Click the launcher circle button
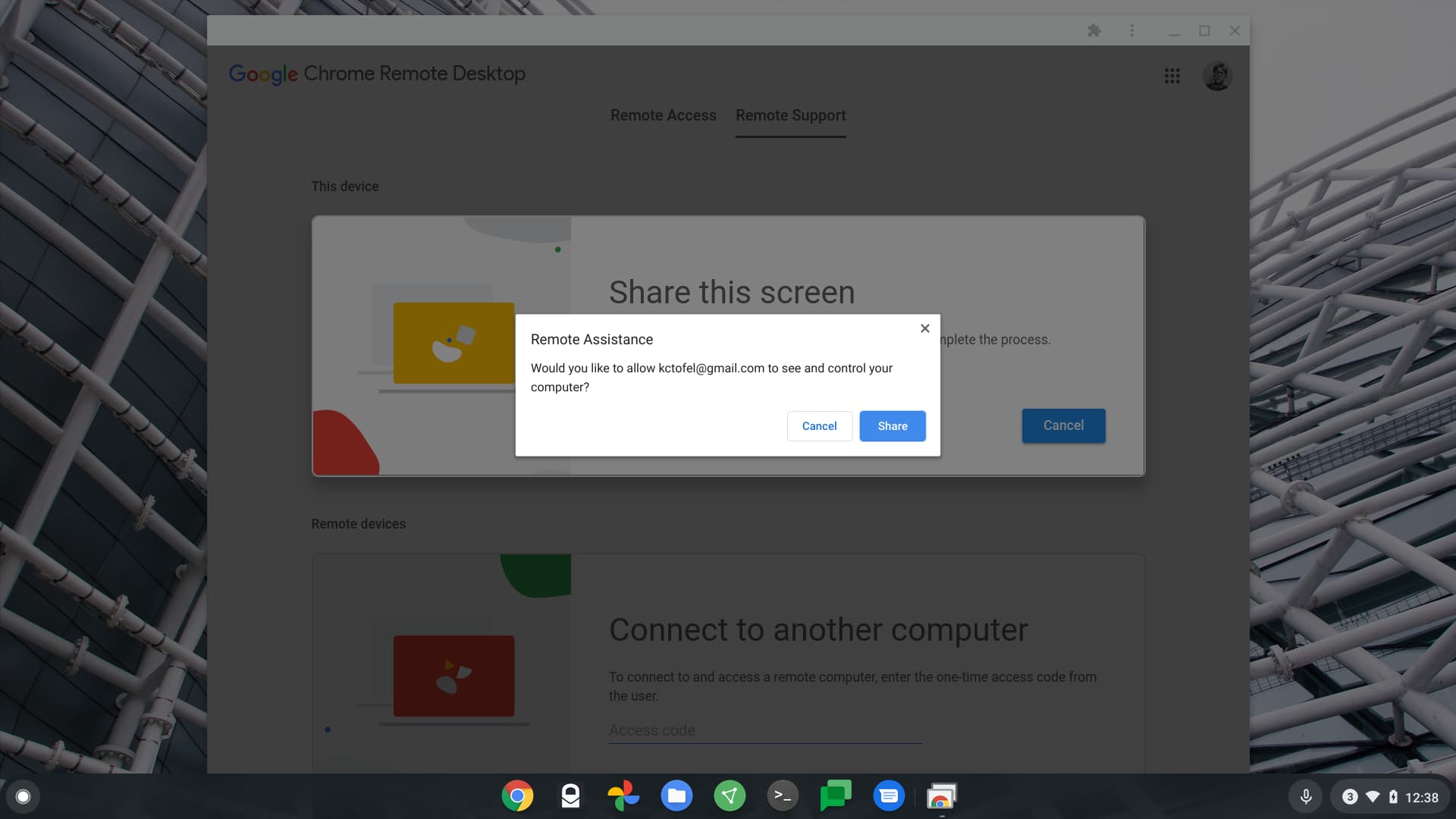1456x819 pixels. [x=23, y=796]
